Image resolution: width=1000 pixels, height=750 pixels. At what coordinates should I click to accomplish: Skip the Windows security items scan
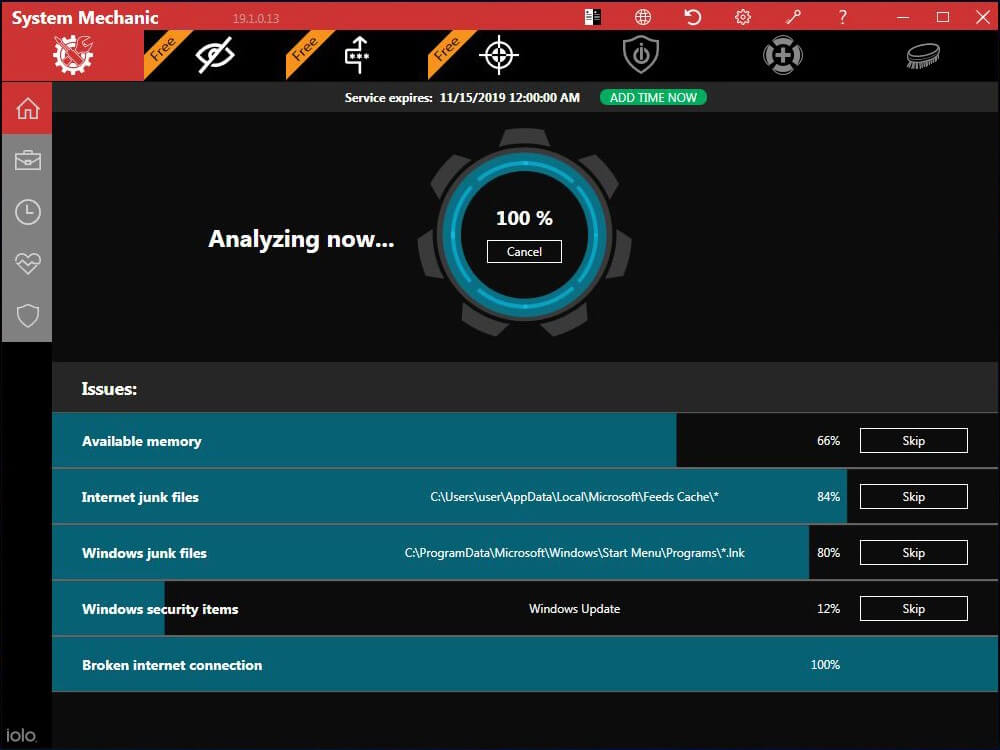(913, 609)
